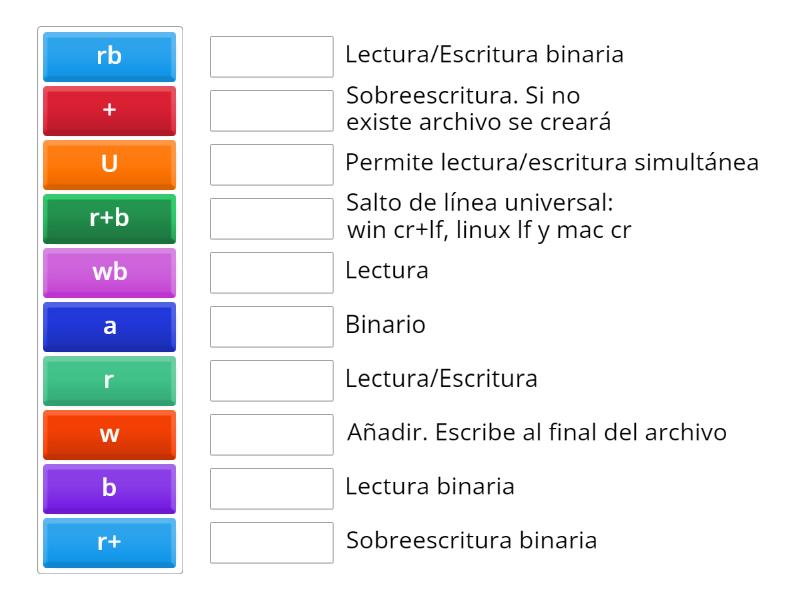Select the answer box for Lectura binaria
This screenshot has height=600, width=800.
pos(272,489)
